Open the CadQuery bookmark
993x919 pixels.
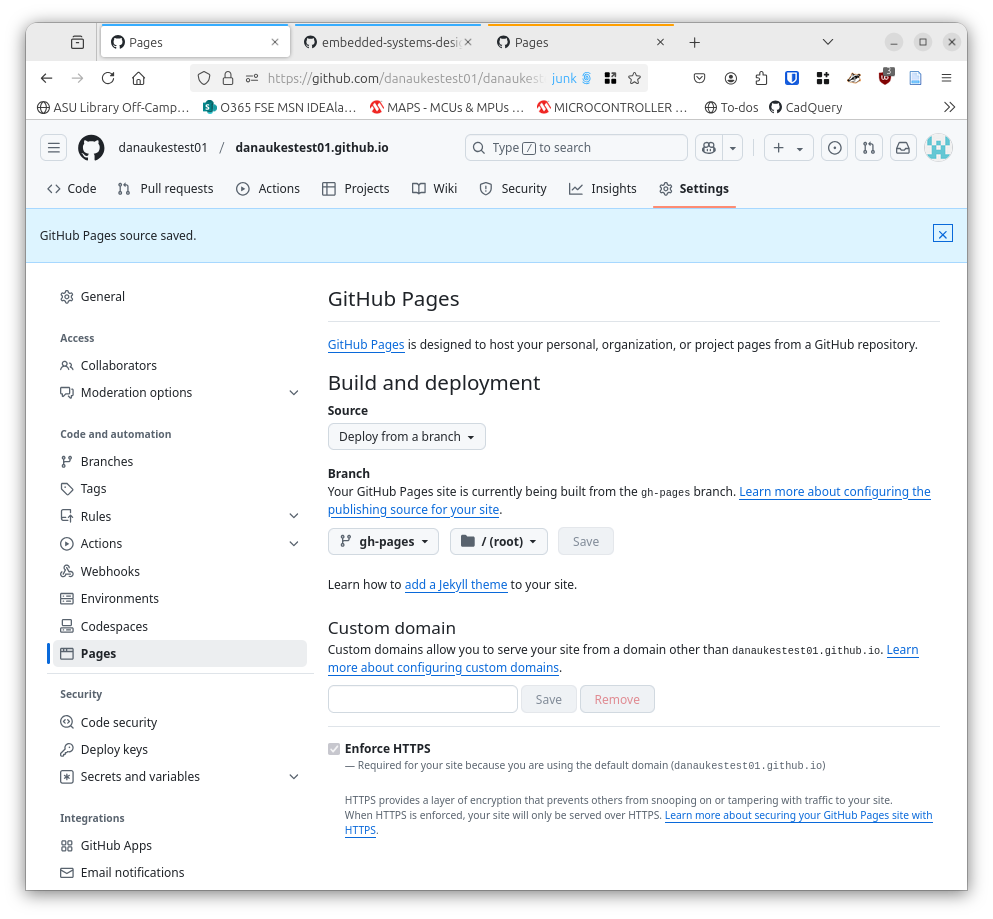806,107
